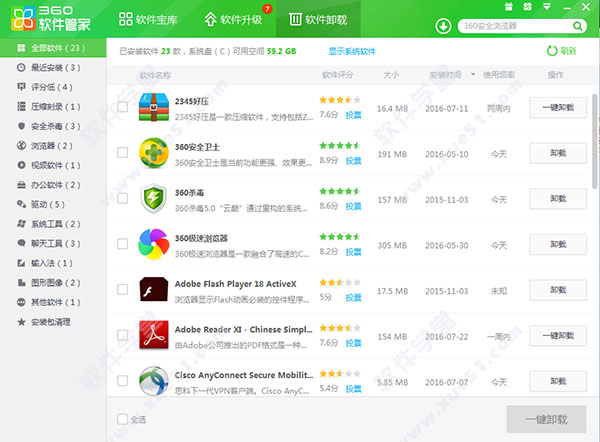Switch to 软件宝库 tab

click(x=148, y=19)
